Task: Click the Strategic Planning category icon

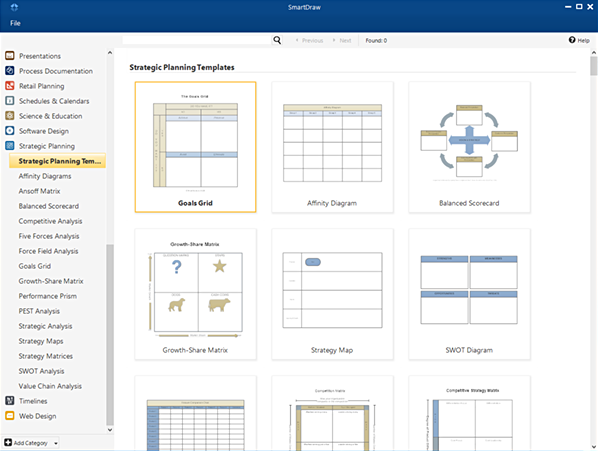Action: 10,146
